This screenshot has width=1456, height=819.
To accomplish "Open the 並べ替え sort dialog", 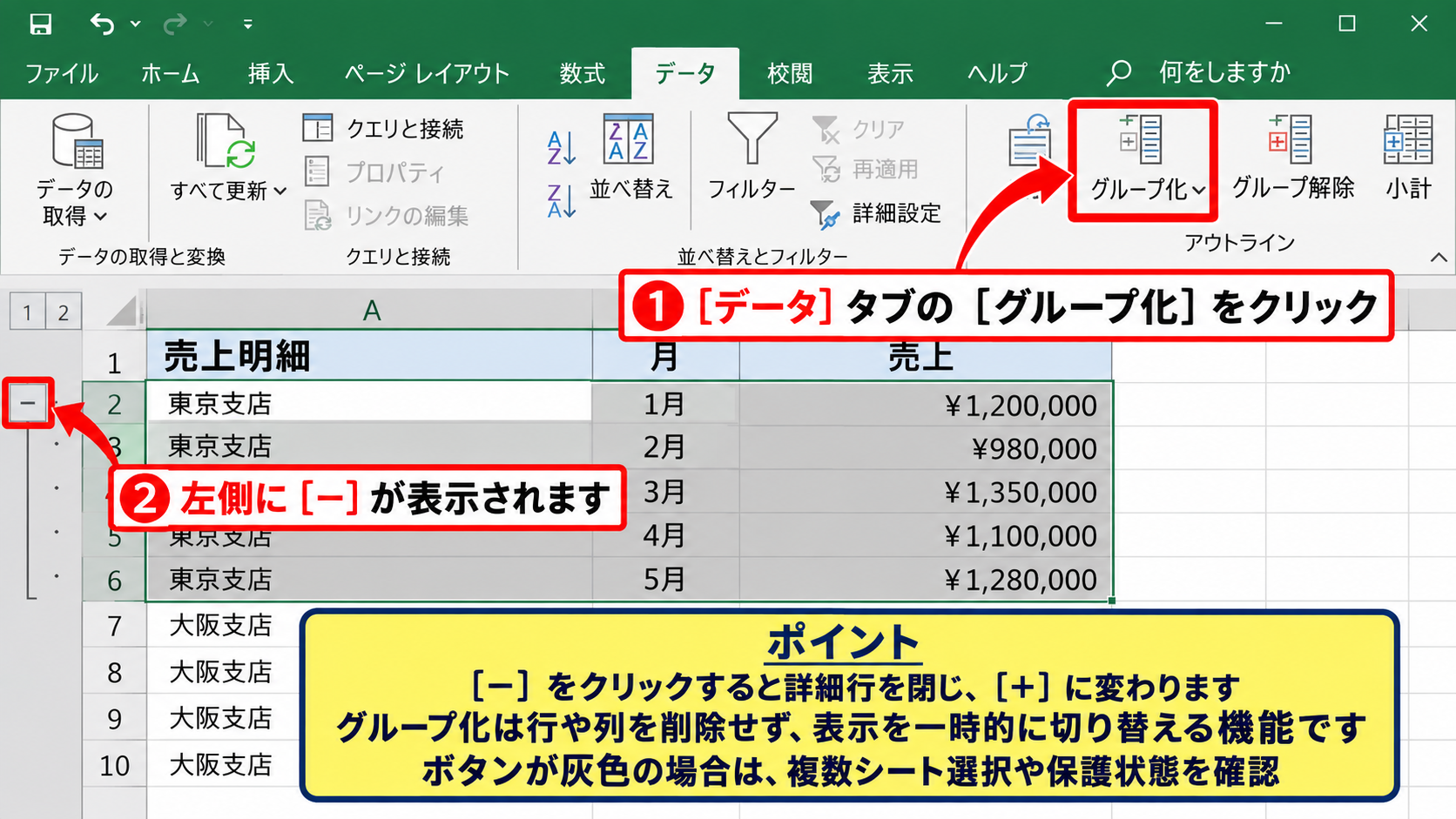I will coord(630,158).
